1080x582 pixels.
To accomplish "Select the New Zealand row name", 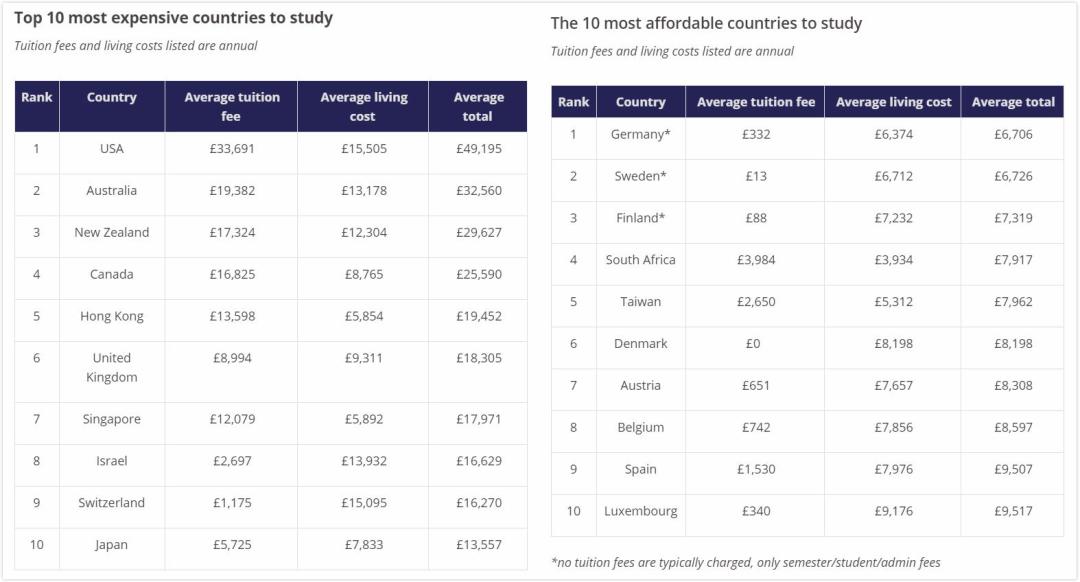I will point(112,232).
